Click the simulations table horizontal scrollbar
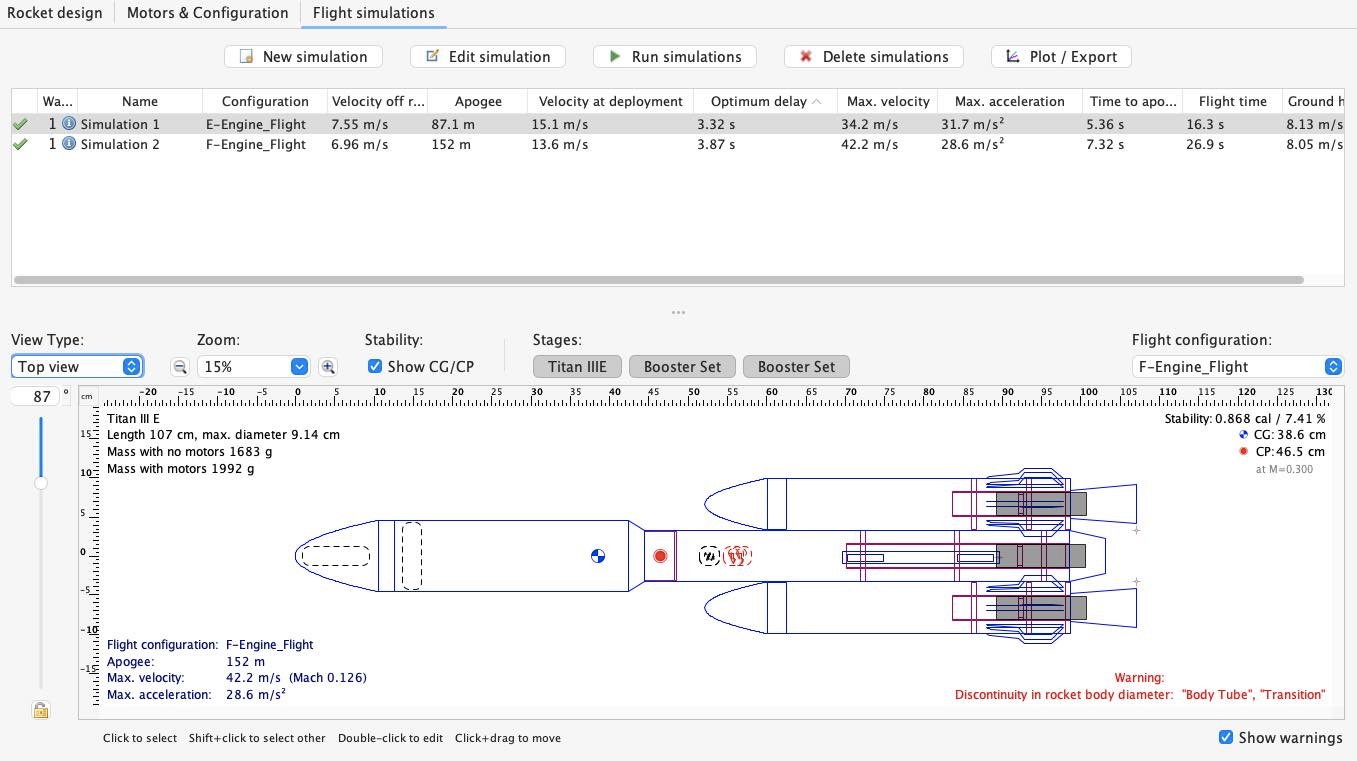Viewport: 1357px width, 761px height. pyautogui.click(x=658, y=280)
